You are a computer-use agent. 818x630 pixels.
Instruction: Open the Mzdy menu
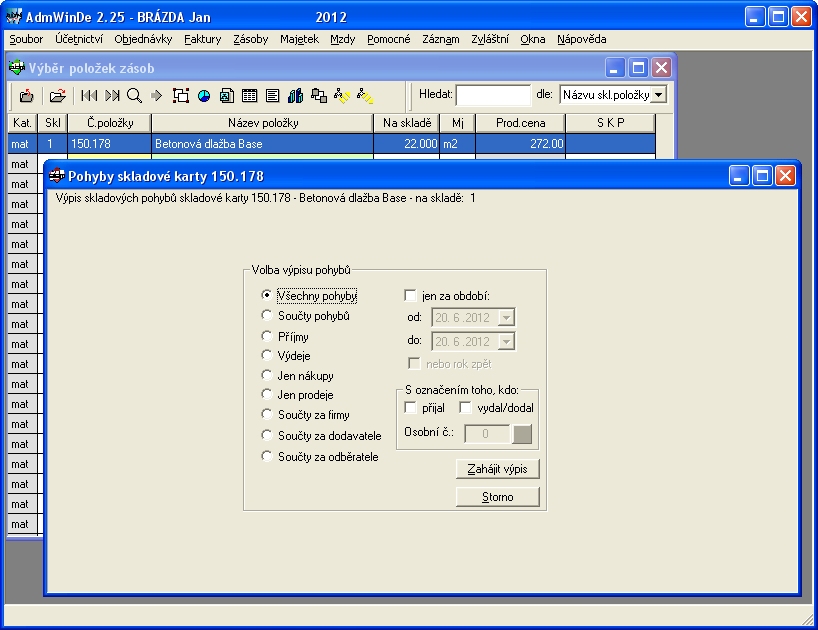[x=342, y=39]
